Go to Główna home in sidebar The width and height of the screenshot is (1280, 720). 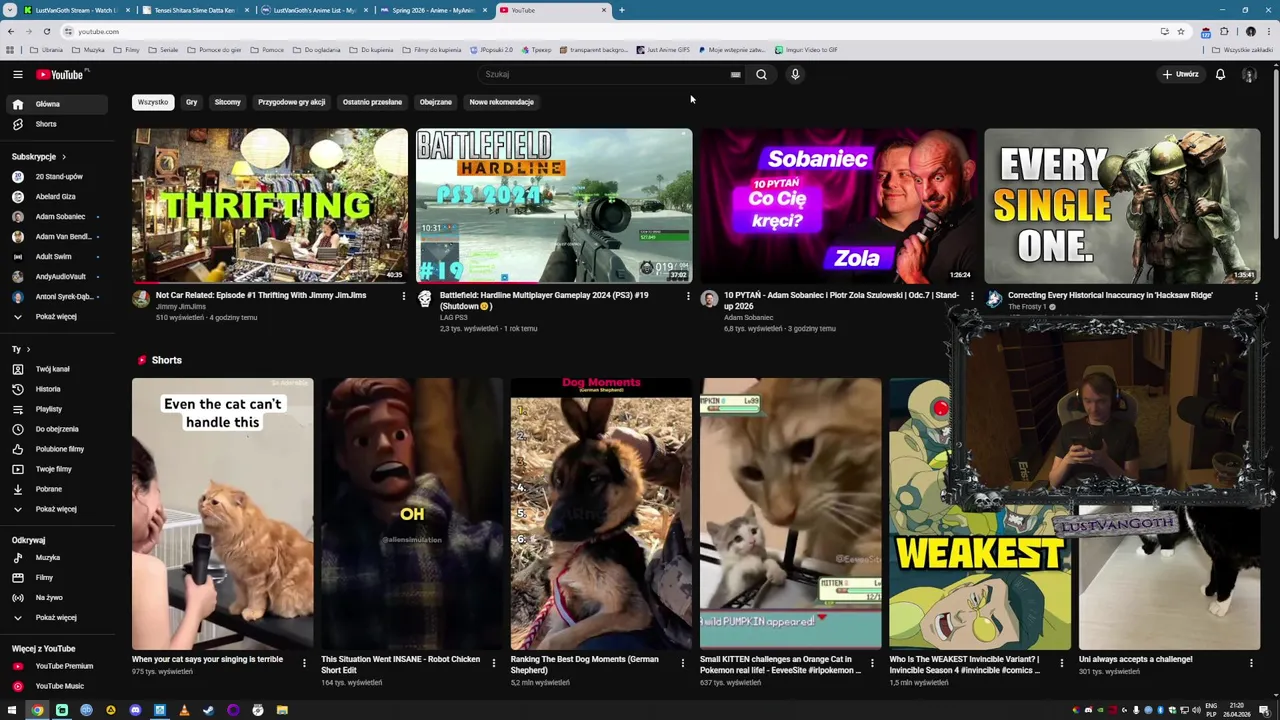[x=57, y=104]
